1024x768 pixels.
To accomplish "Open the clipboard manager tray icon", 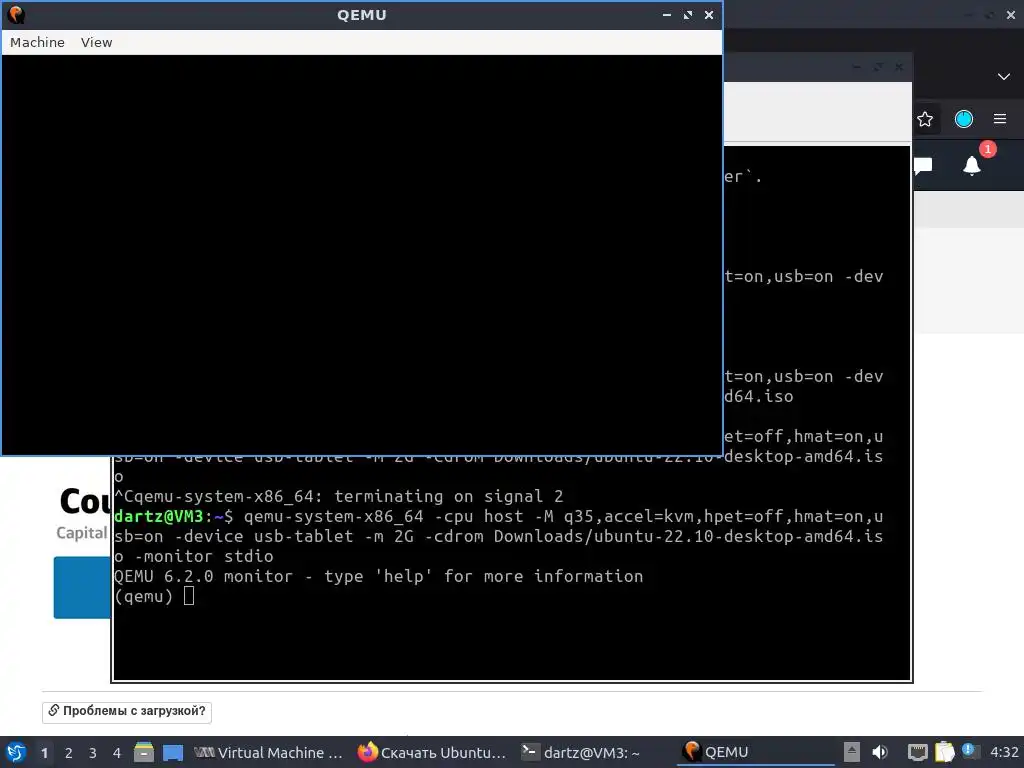I will (944, 752).
